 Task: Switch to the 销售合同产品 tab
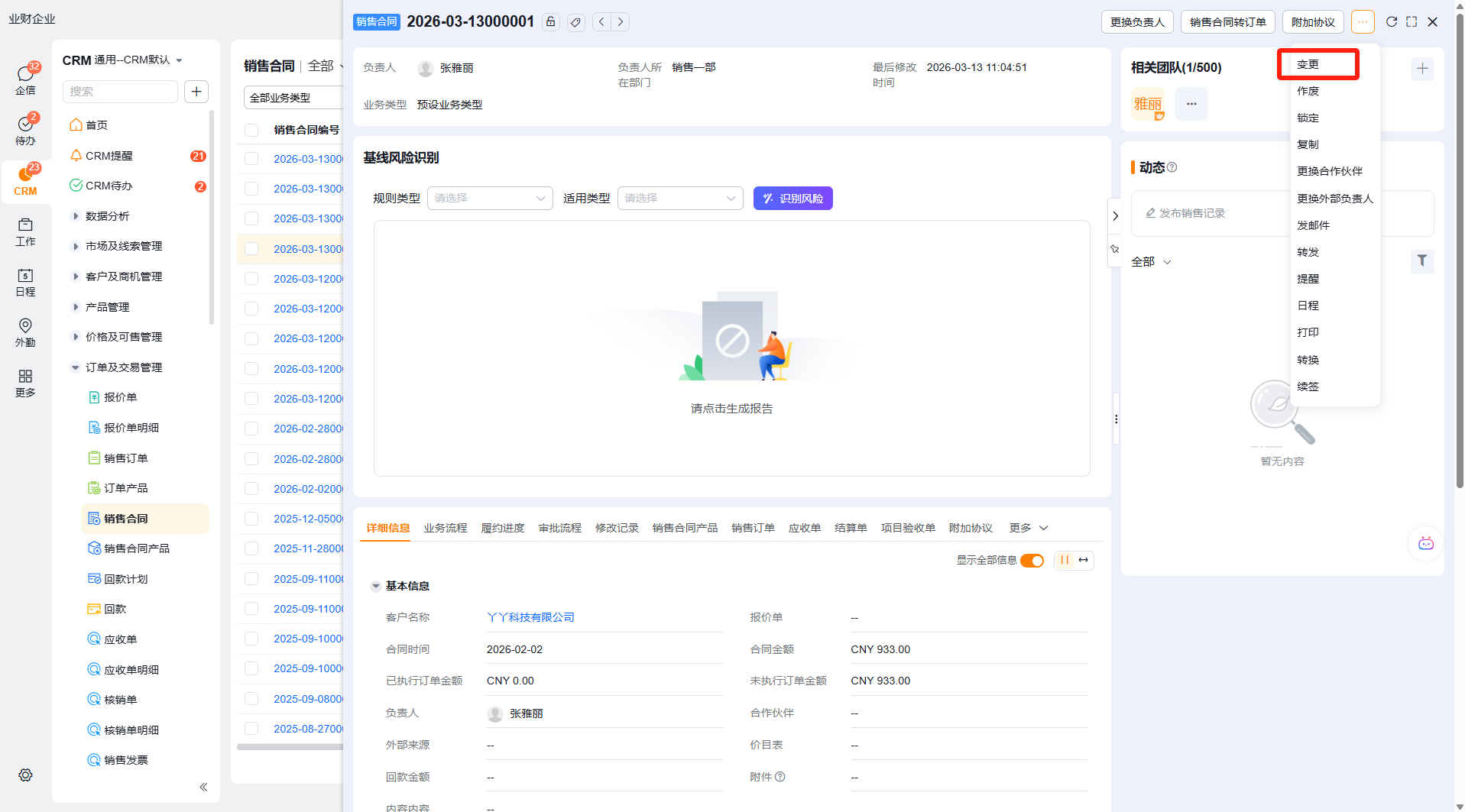click(686, 528)
